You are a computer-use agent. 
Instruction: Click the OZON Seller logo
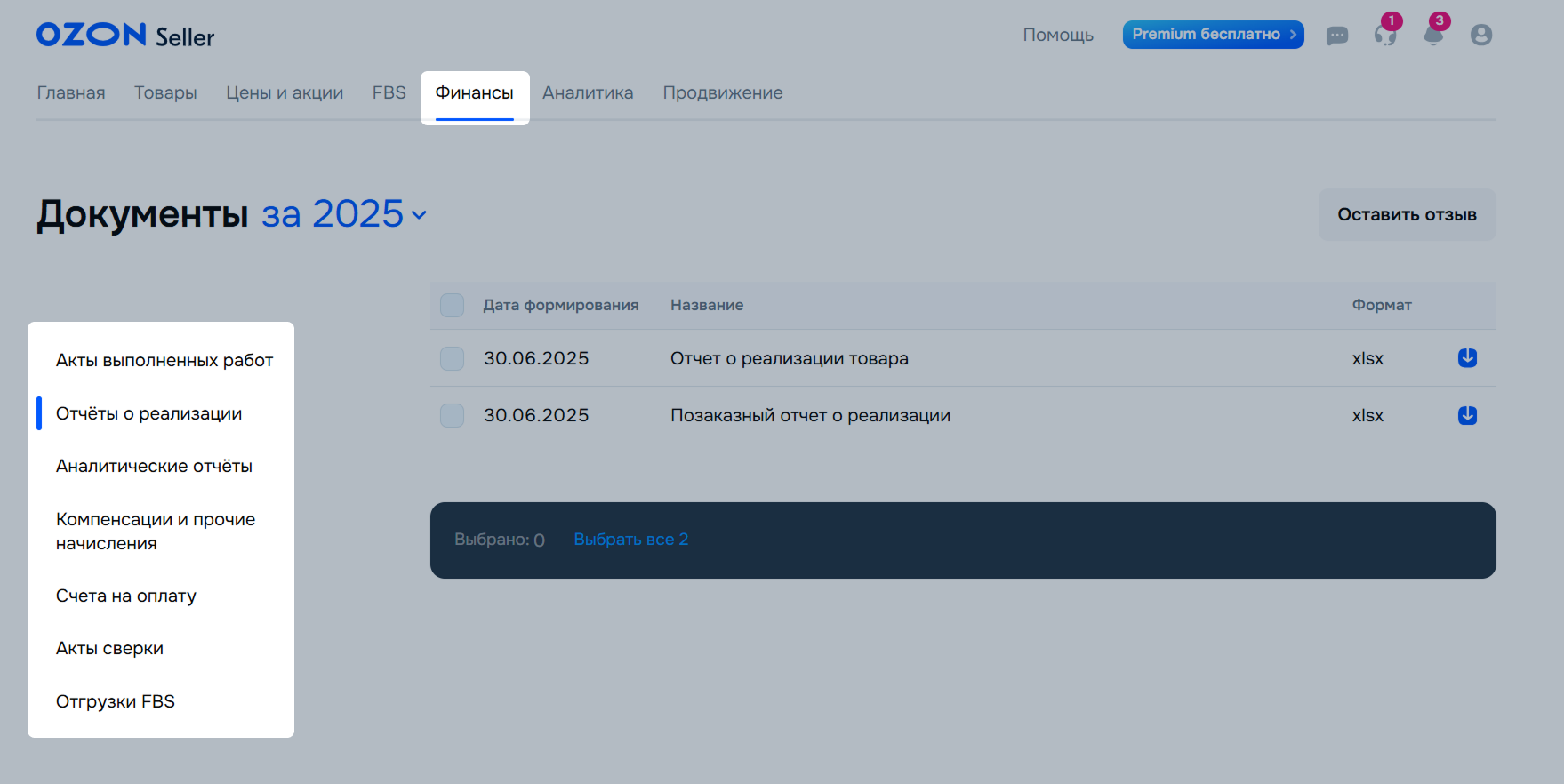point(125,36)
